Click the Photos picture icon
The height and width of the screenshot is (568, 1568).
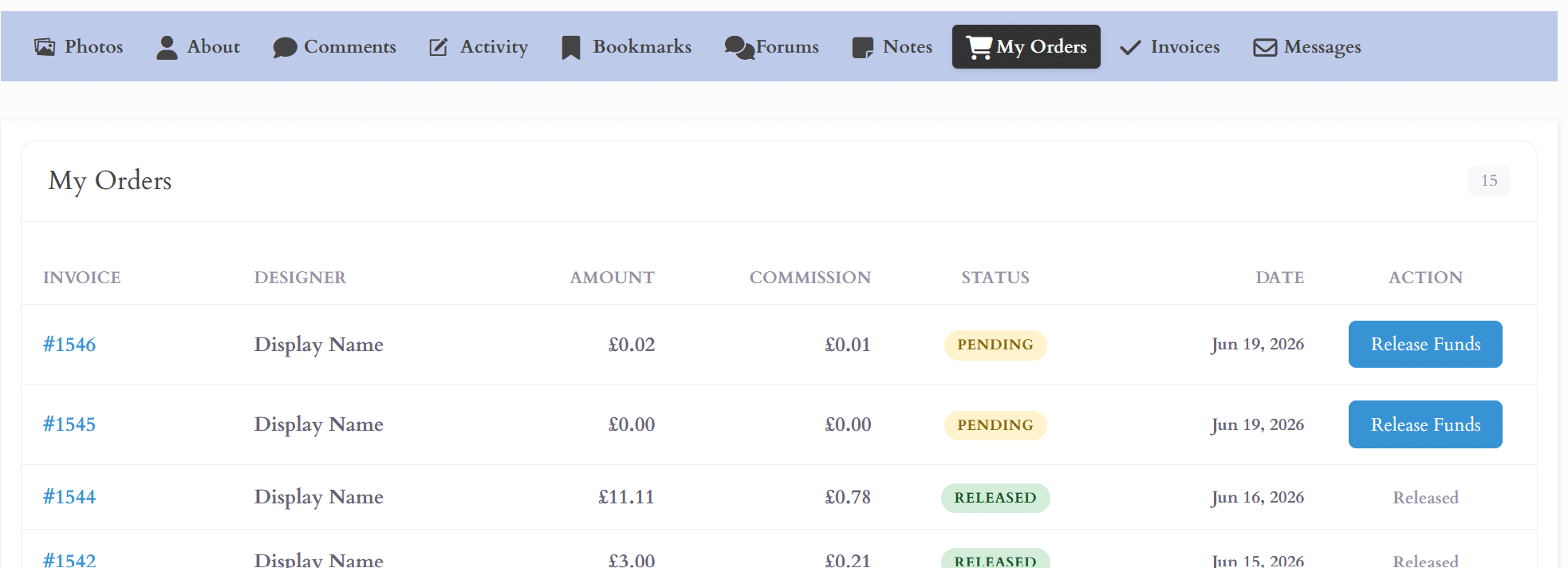(45, 47)
